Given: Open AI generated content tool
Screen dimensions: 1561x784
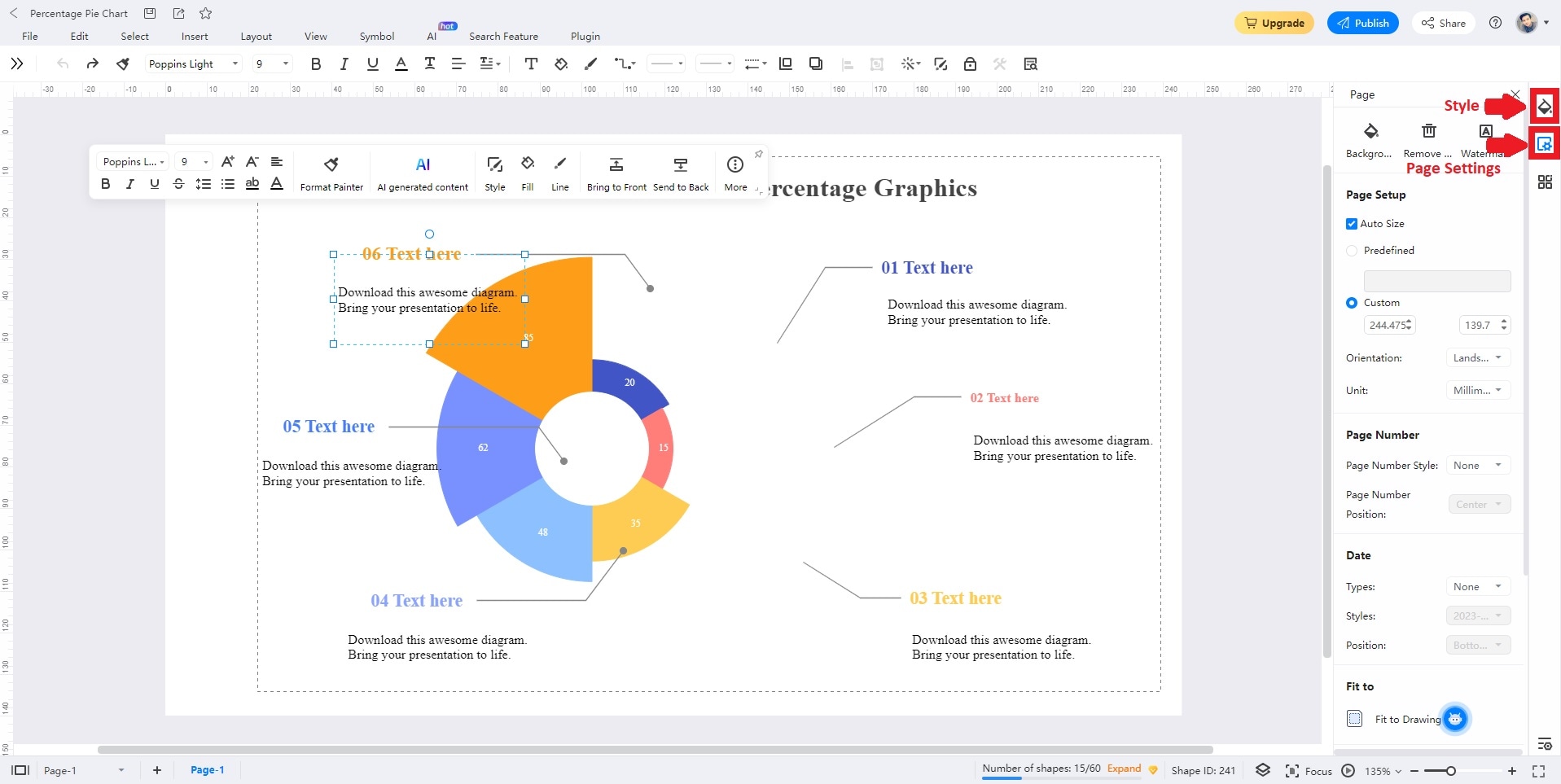Looking at the screenshot, I should click(x=423, y=173).
